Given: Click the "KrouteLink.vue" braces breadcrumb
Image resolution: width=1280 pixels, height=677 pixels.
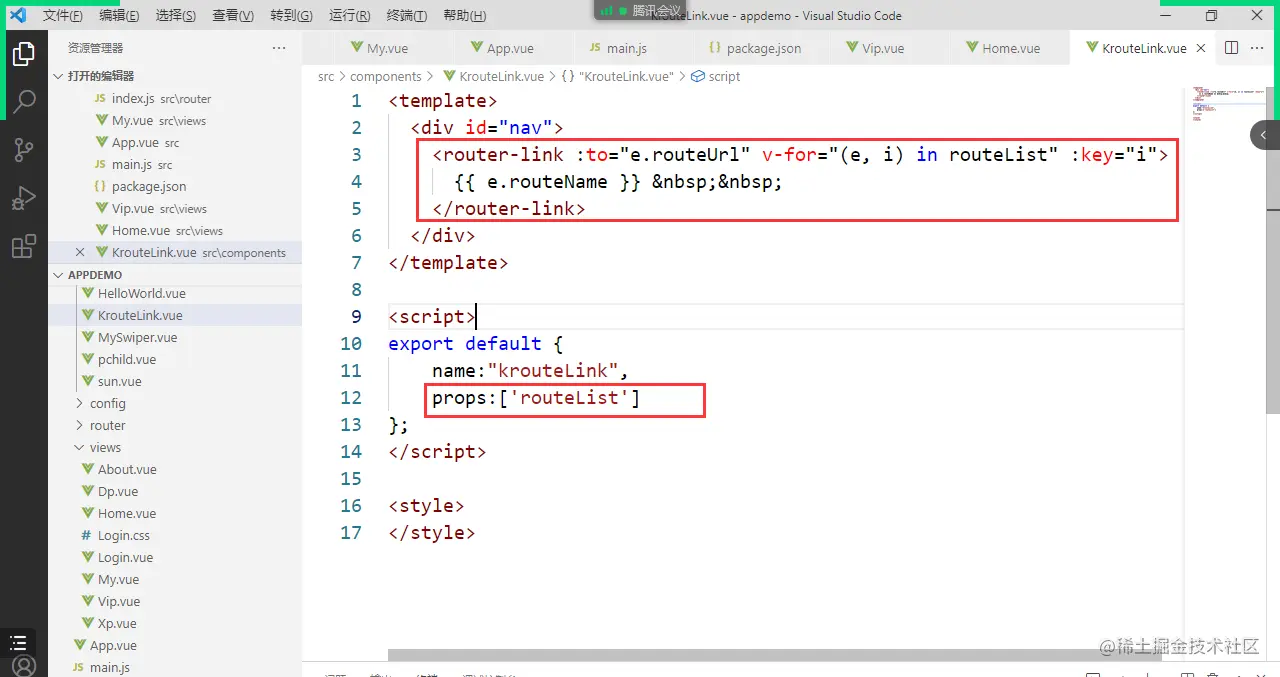Looking at the screenshot, I should click(x=617, y=76).
